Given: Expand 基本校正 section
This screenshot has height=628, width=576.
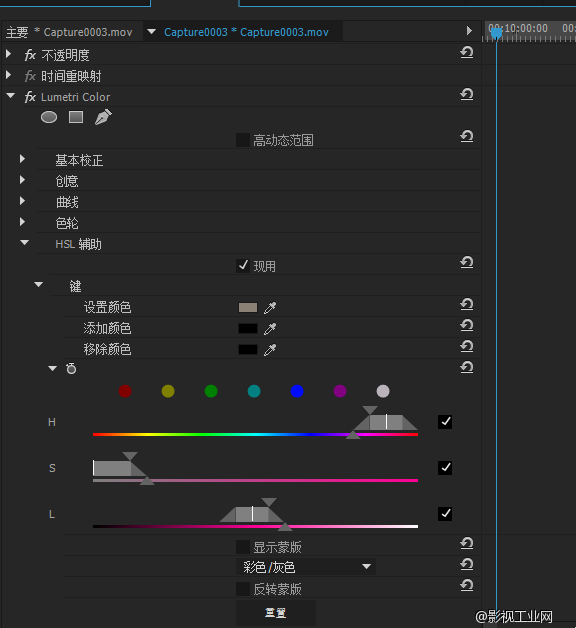Looking at the screenshot, I should click(22, 159).
